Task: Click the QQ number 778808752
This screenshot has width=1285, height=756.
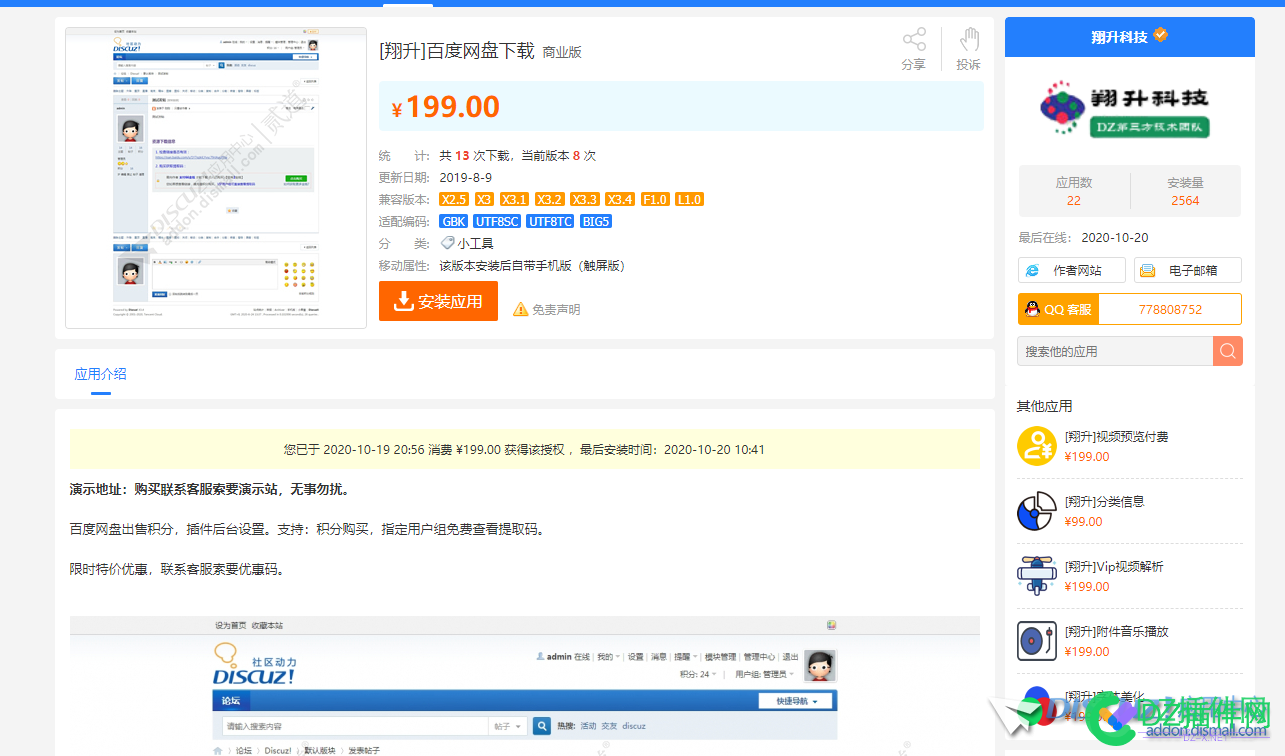Action: (1170, 309)
